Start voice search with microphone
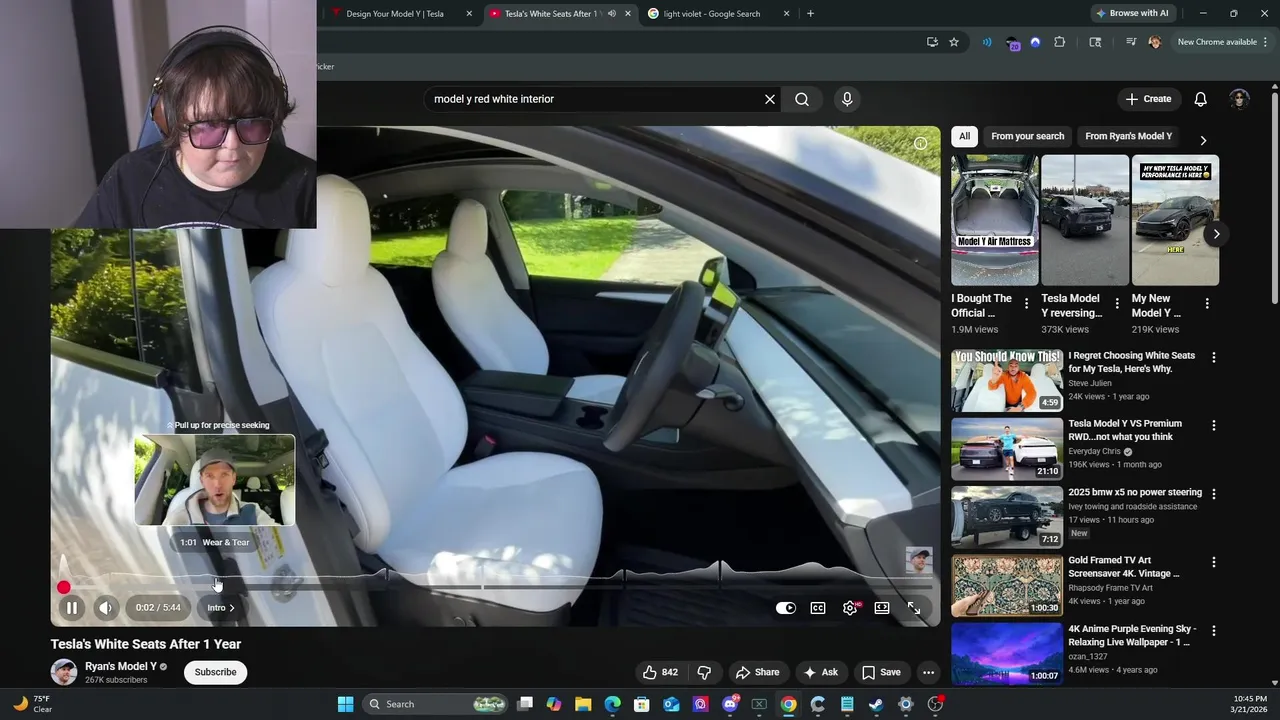Image resolution: width=1280 pixels, height=720 pixels. (847, 99)
